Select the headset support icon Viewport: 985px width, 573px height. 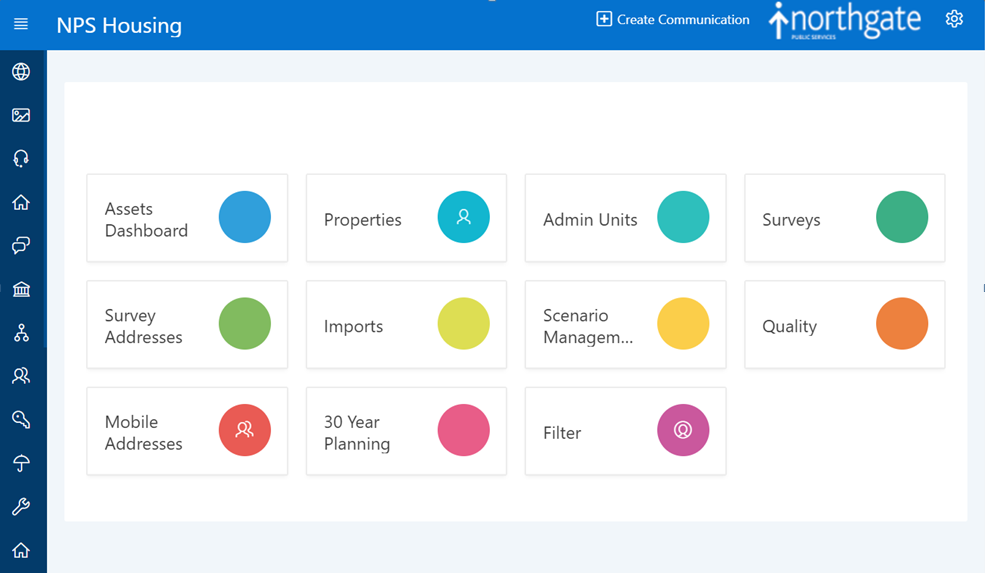click(x=21, y=158)
